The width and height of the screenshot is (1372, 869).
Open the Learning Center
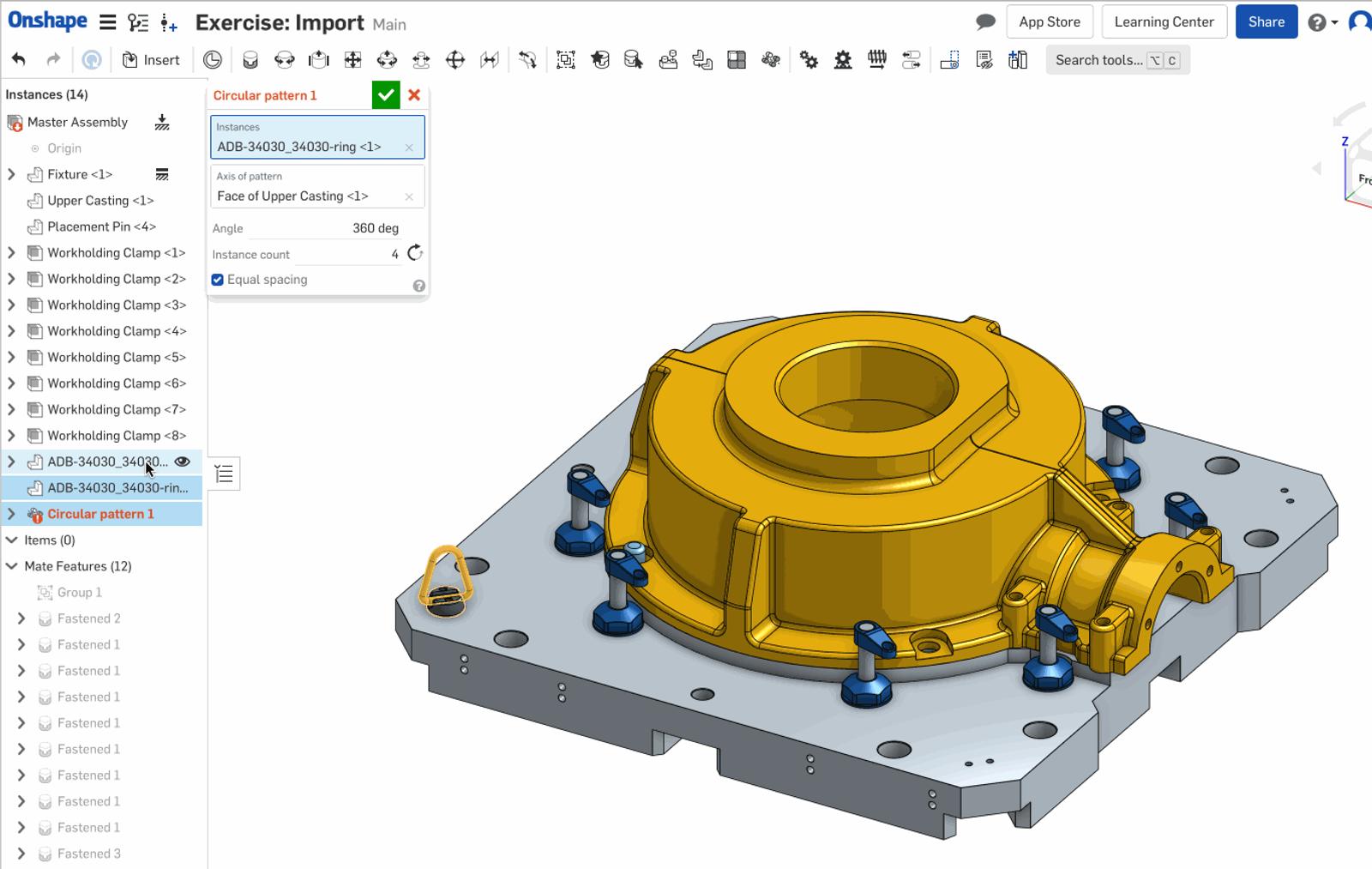click(x=1164, y=22)
